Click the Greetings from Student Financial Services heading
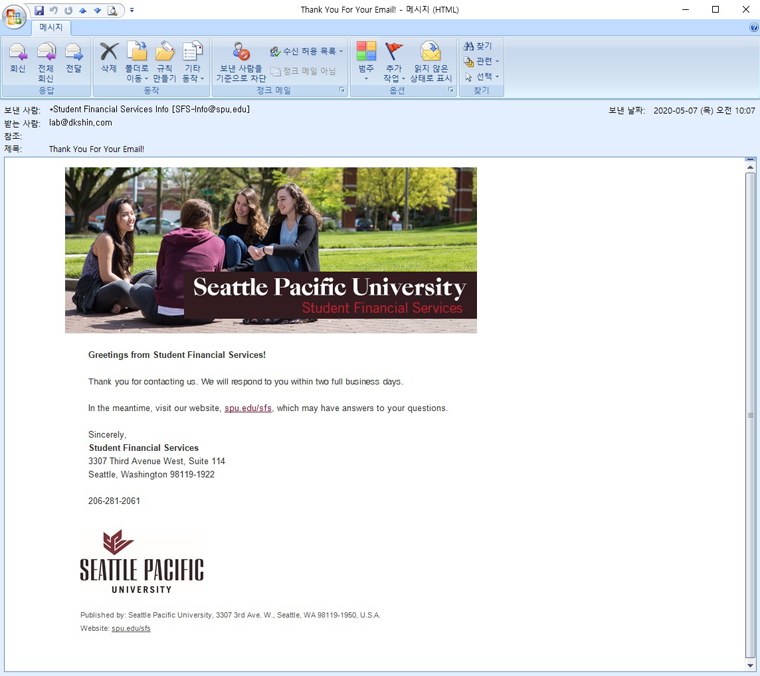Image resolution: width=760 pixels, height=676 pixels. pos(177,355)
